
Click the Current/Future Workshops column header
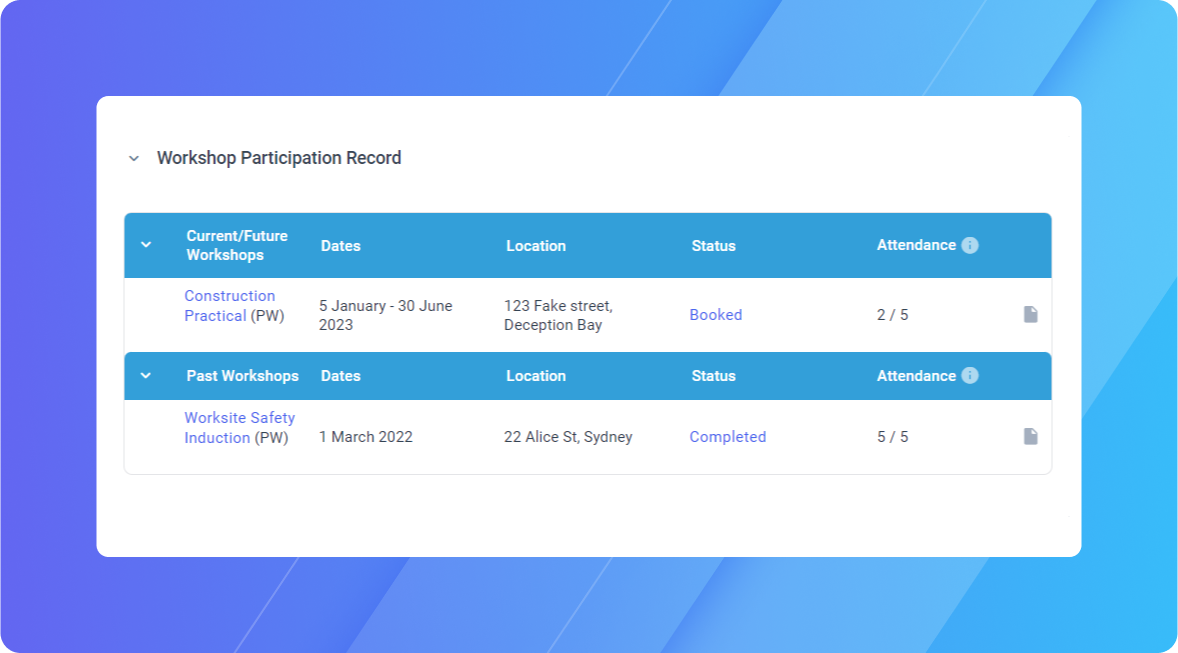(236, 245)
